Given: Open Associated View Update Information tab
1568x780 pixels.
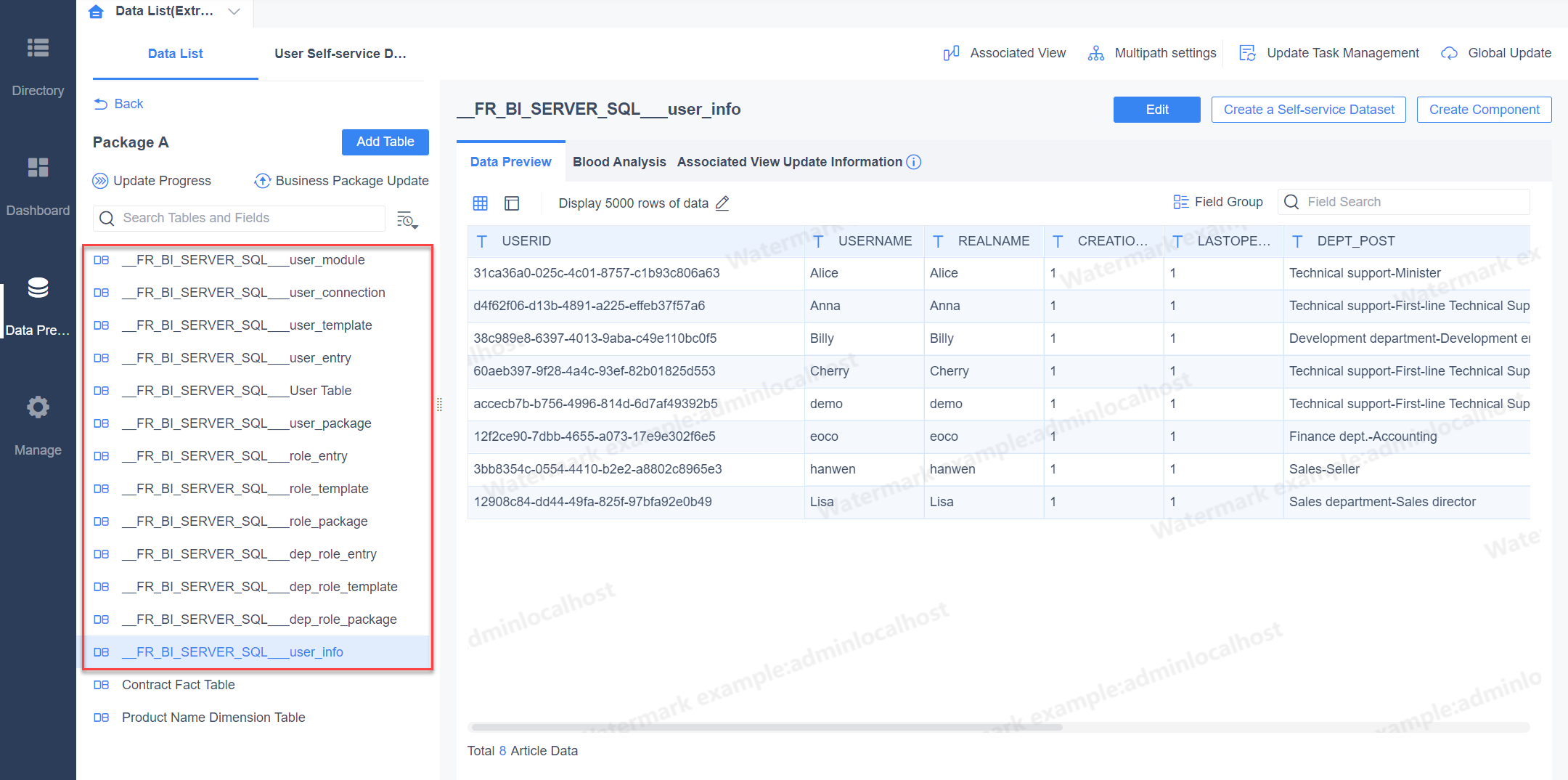Looking at the screenshot, I should pos(790,162).
